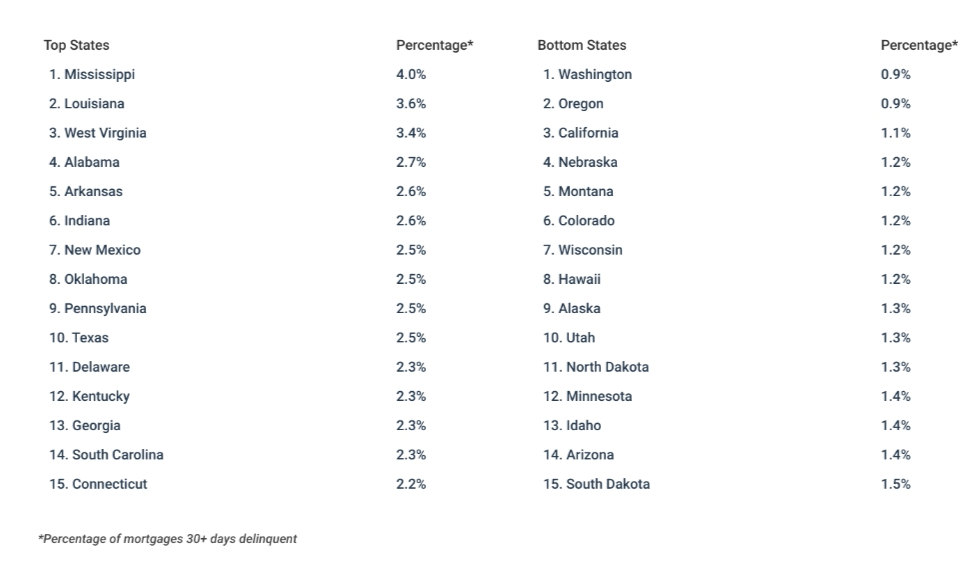Click the mortgages 30+ days delinquent footnote
The image size is (968, 570).
[167, 539]
